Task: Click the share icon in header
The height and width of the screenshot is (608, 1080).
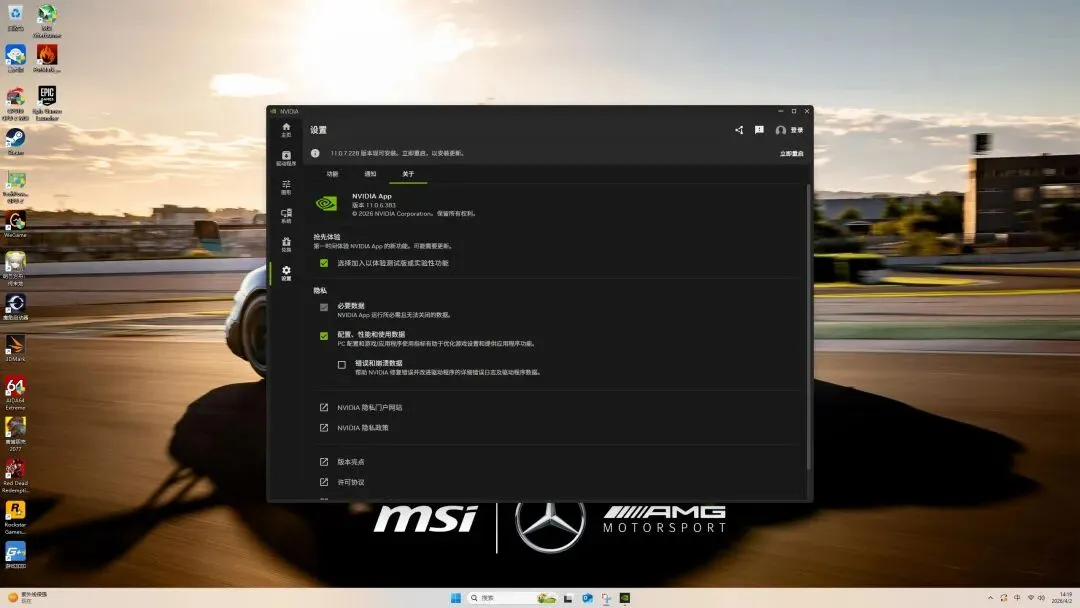Action: click(x=739, y=129)
